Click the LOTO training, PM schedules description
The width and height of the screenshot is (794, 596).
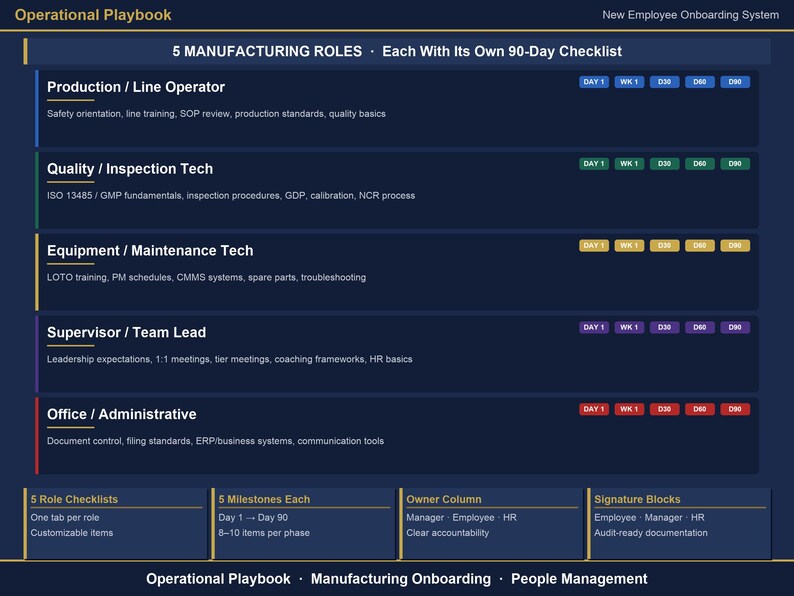[x=206, y=277]
